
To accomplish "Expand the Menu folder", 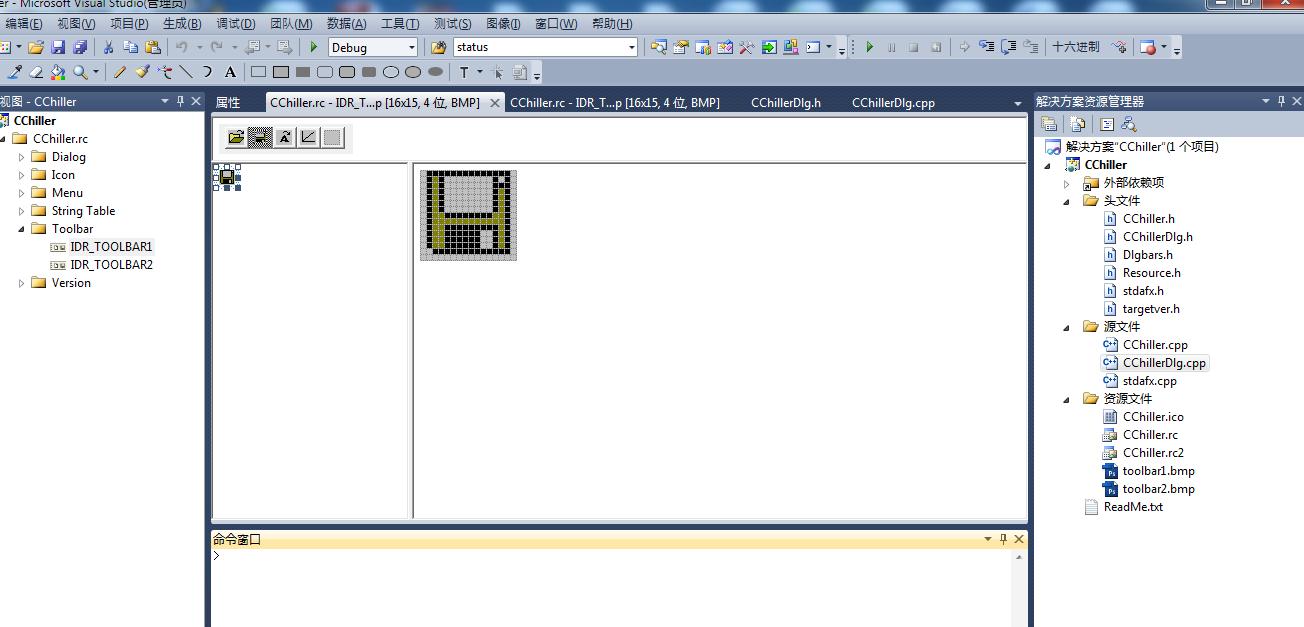I will (22, 193).
